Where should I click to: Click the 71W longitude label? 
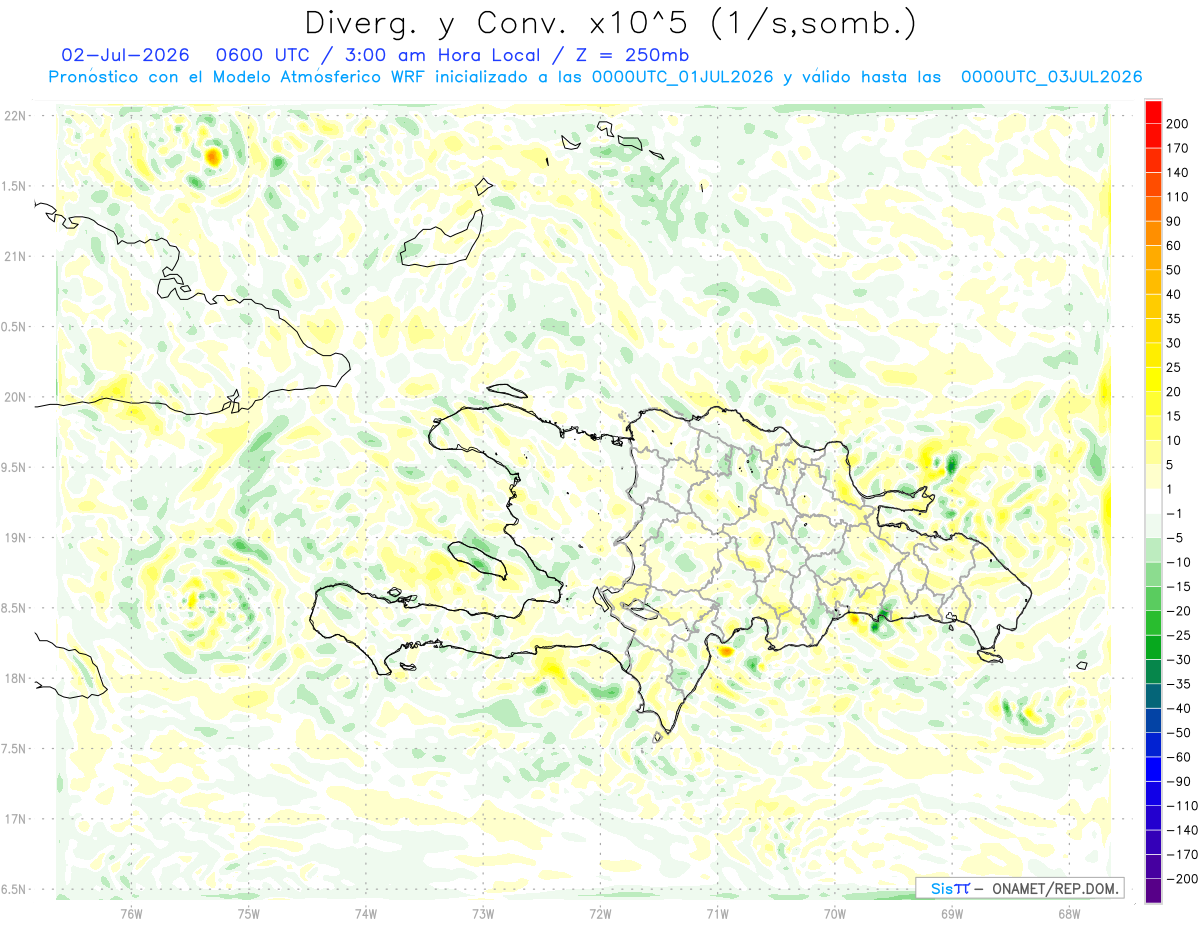click(x=717, y=912)
